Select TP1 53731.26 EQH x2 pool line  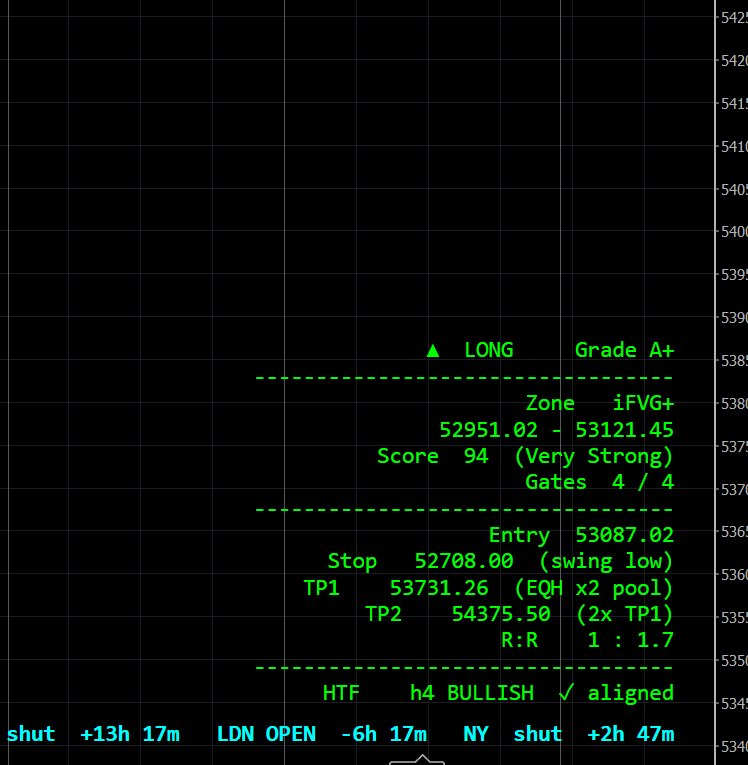coord(488,588)
